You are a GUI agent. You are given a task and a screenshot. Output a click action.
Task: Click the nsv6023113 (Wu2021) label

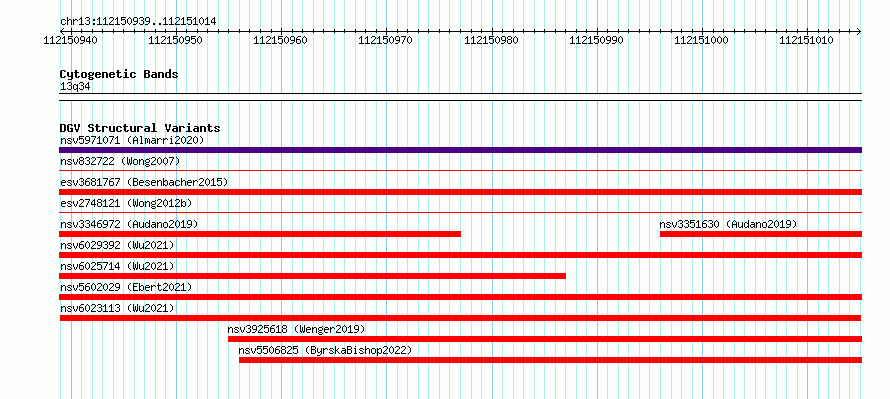[x=117, y=308]
